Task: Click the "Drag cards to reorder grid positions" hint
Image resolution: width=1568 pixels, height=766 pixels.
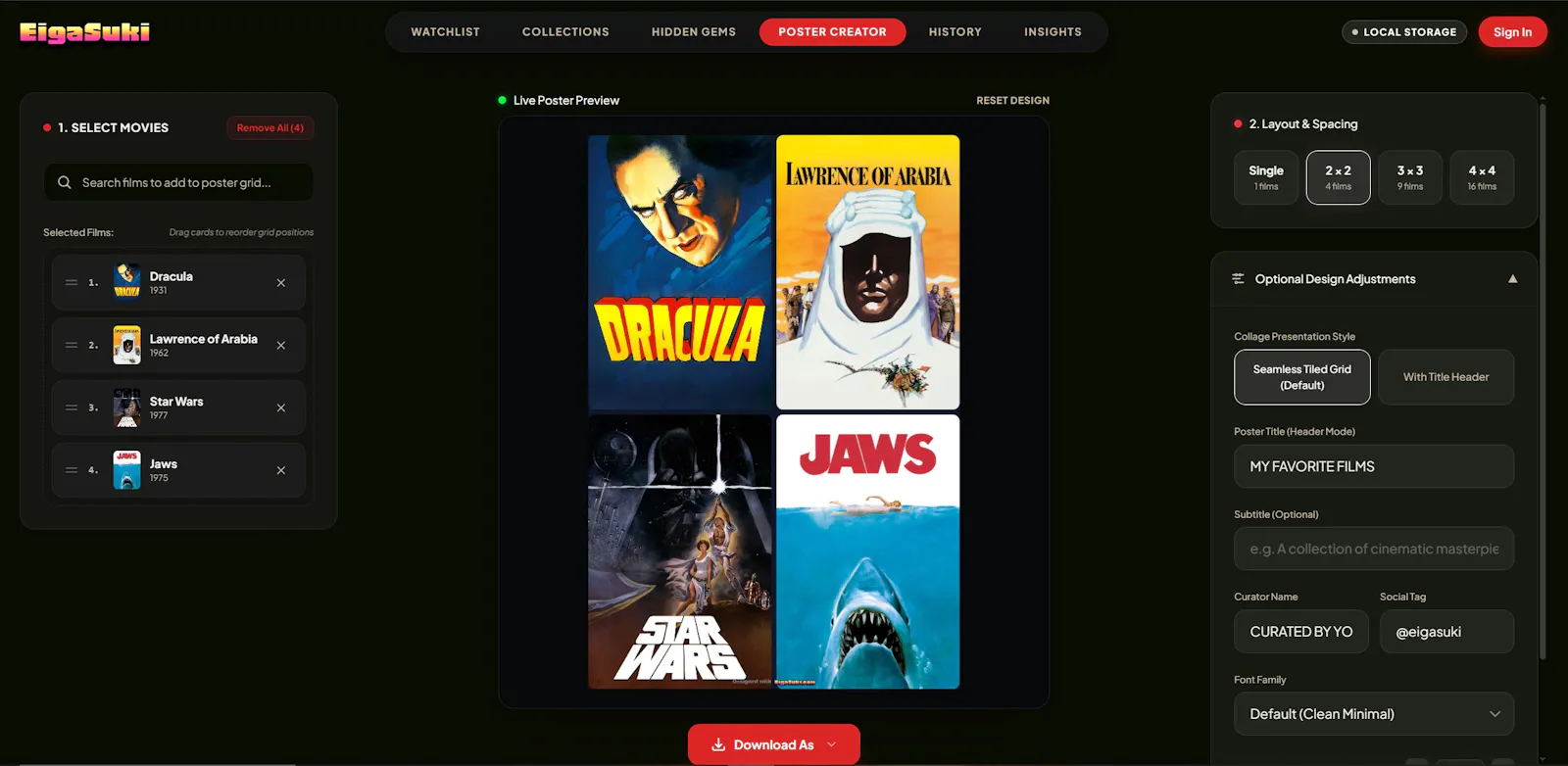Action: [x=241, y=233]
